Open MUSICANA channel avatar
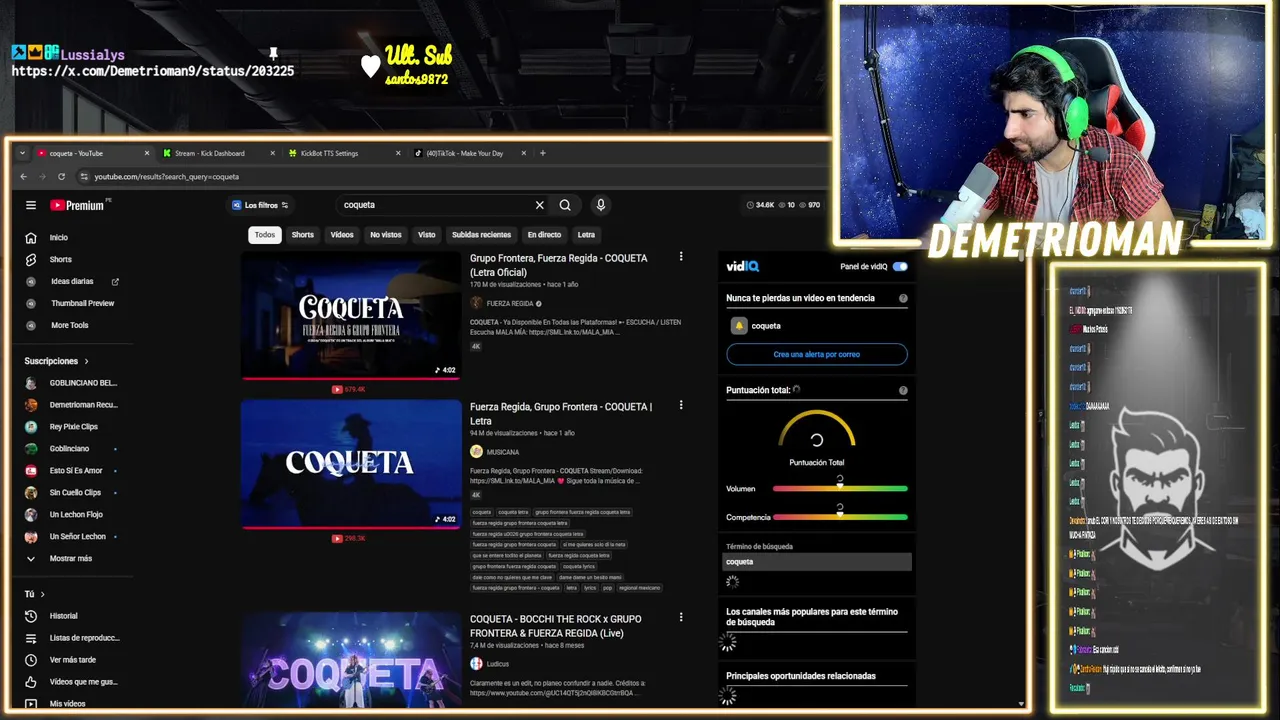This screenshot has height=720, width=1280. click(x=476, y=452)
